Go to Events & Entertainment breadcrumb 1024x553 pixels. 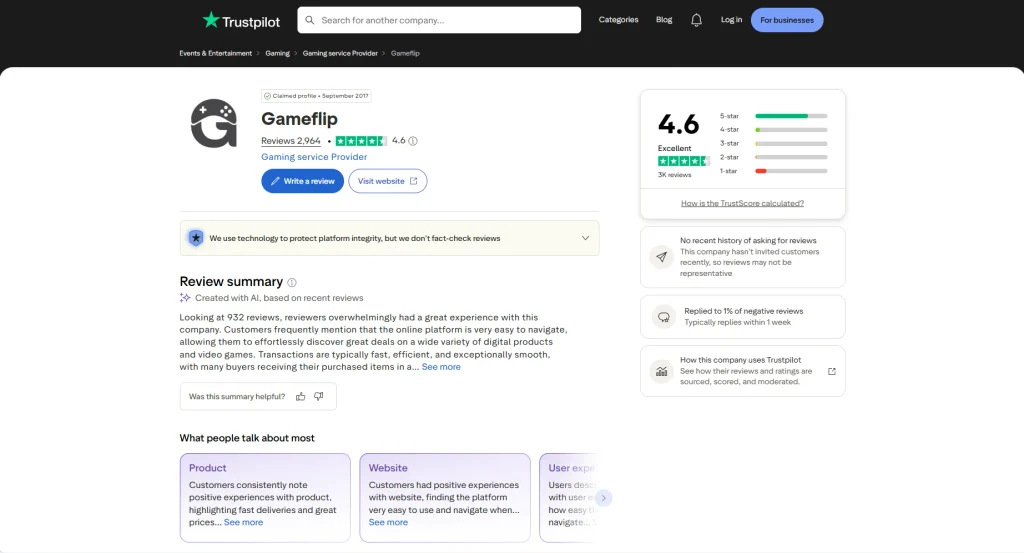coord(216,54)
